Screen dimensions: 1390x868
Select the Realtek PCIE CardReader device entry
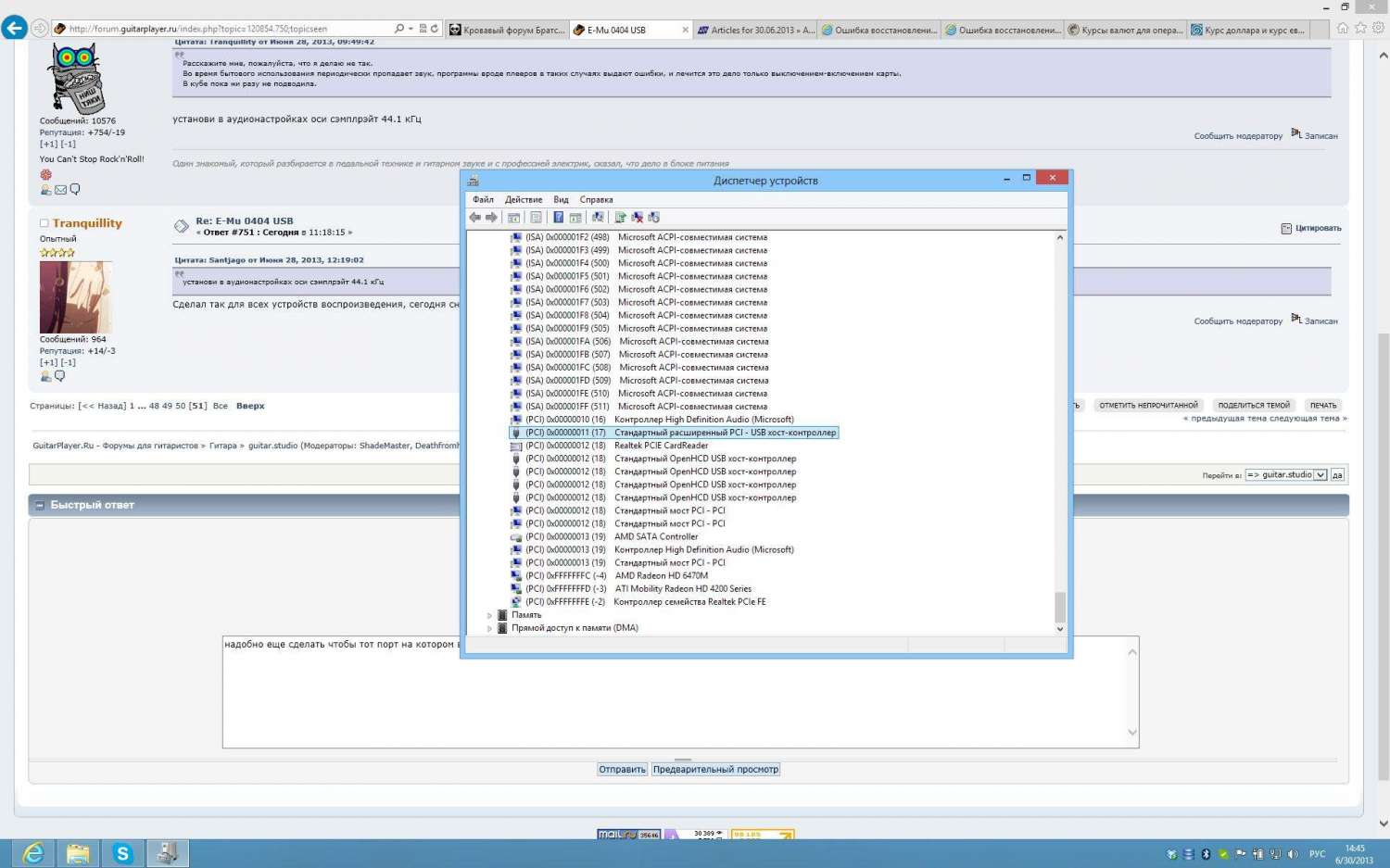[x=661, y=446]
